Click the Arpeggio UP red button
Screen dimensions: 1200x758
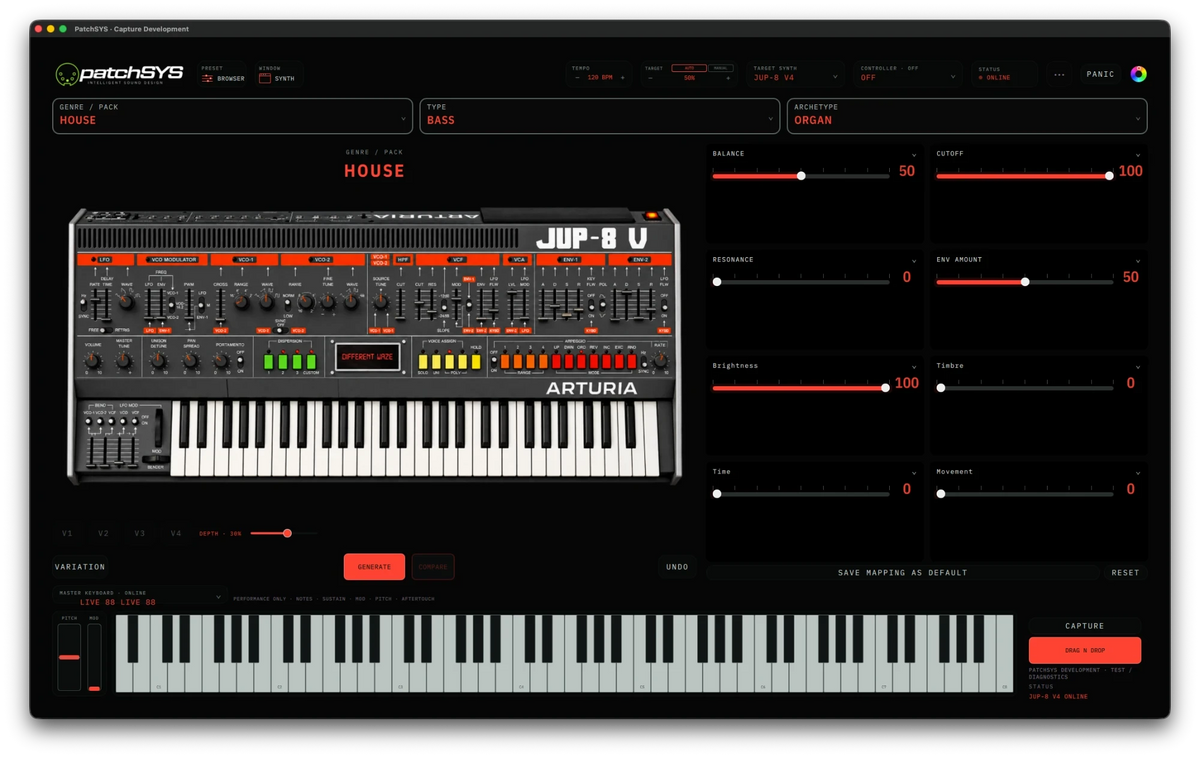556,361
